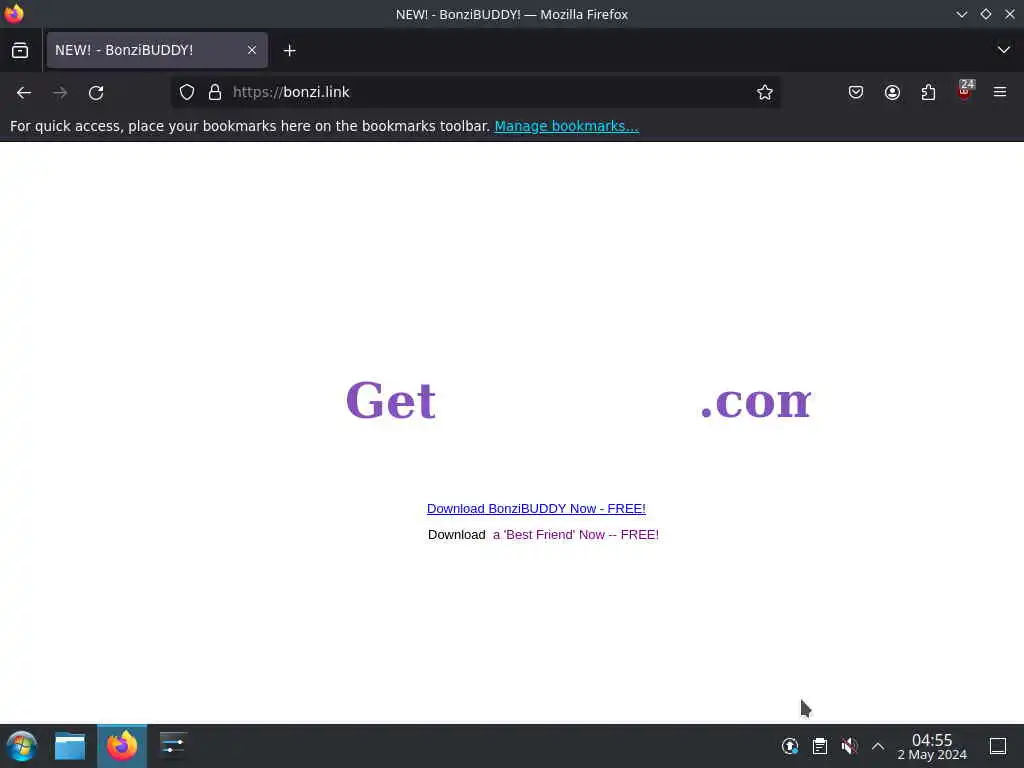Click the Get .com banner heading

579,400
